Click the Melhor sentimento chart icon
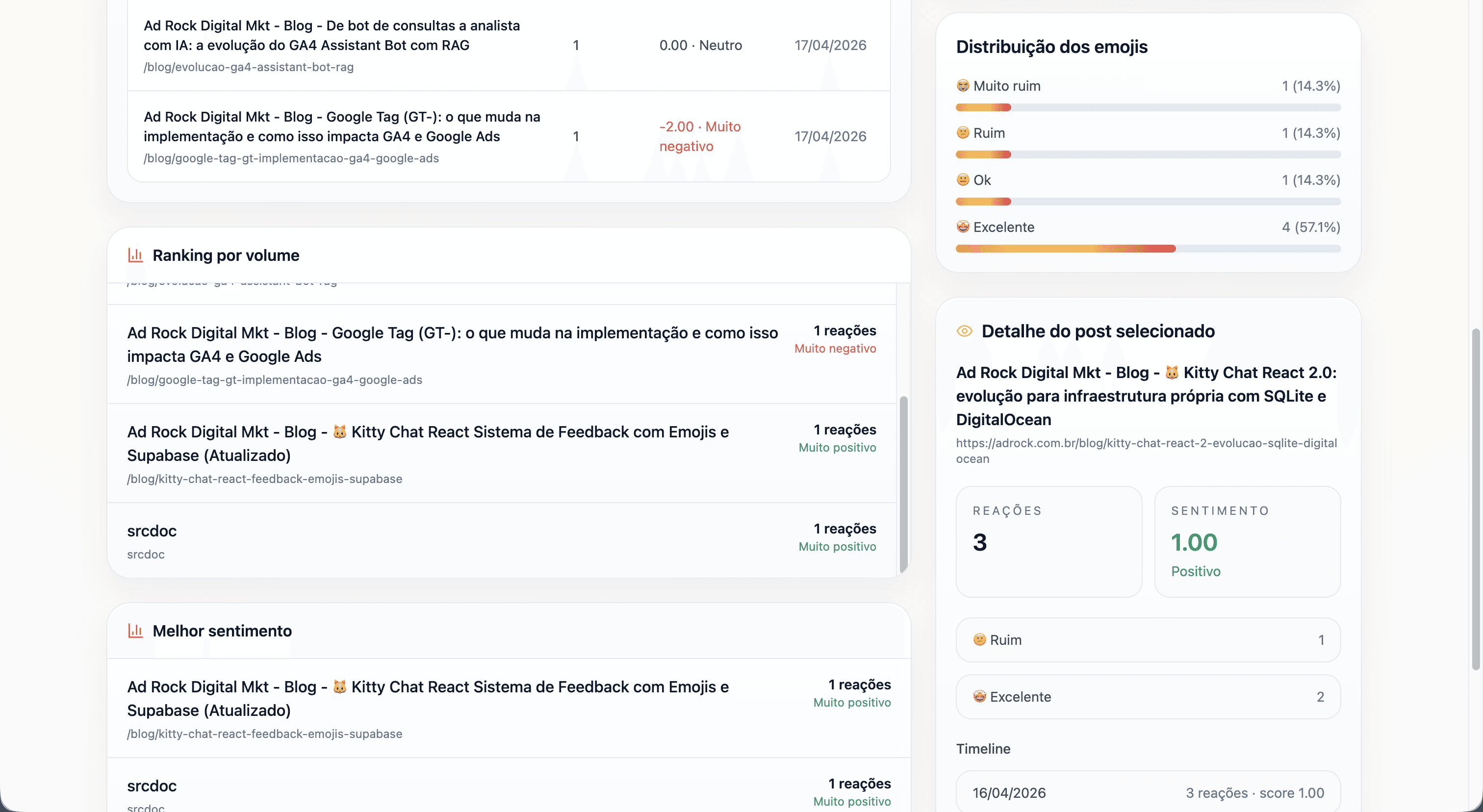1483x812 pixels. (x=135, y=631)
